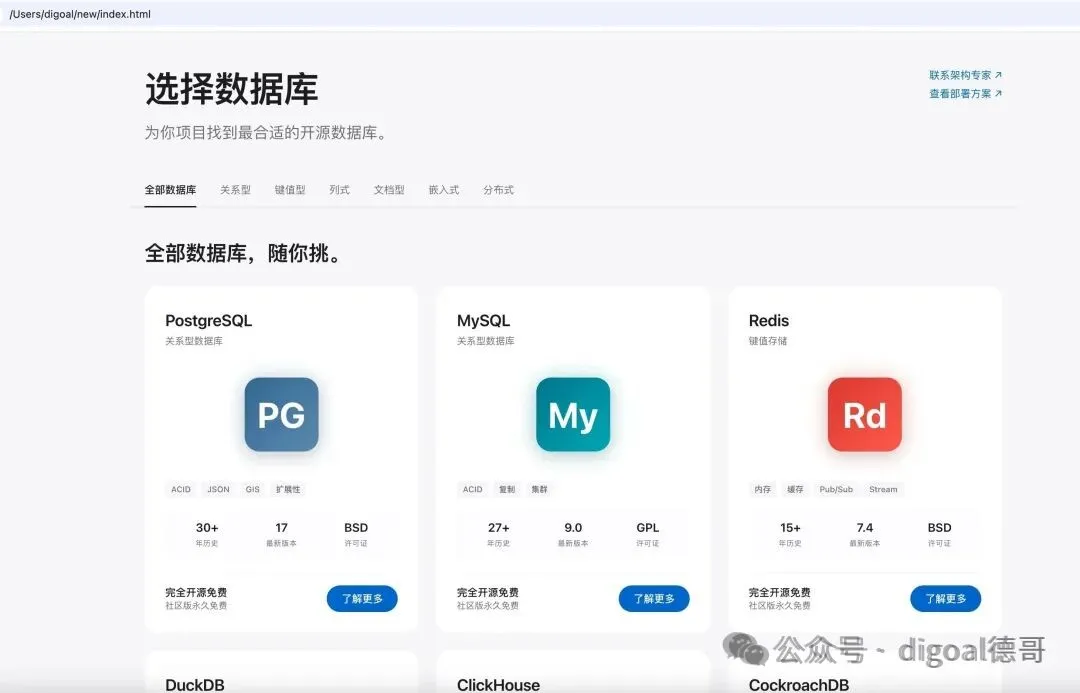Click the 15+ 年历史 stat
Image resolution: width=1080 pixels, height=693 pixels.
coord(790,534)
